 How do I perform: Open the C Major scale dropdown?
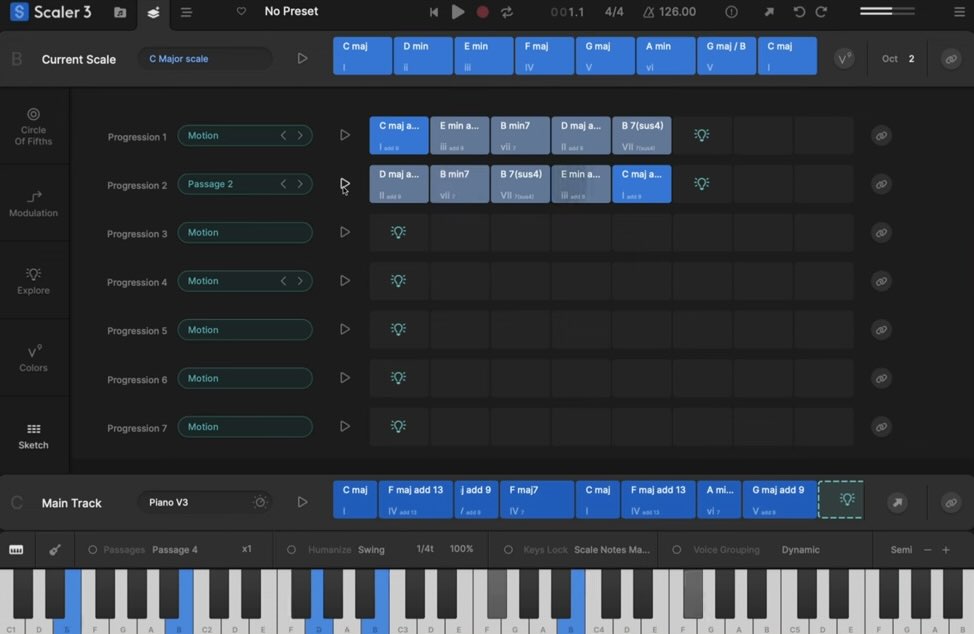(204, 59)
